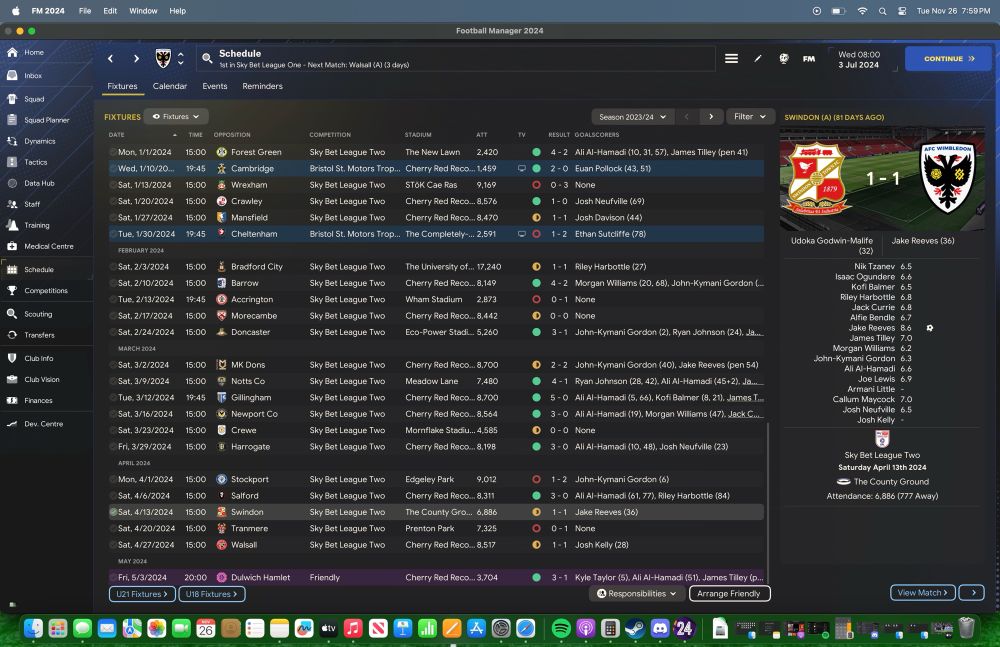Open Finances in the sidebar
This screenshot has height=647, width=1000.
pyautogui.click(x=38, y=401)
